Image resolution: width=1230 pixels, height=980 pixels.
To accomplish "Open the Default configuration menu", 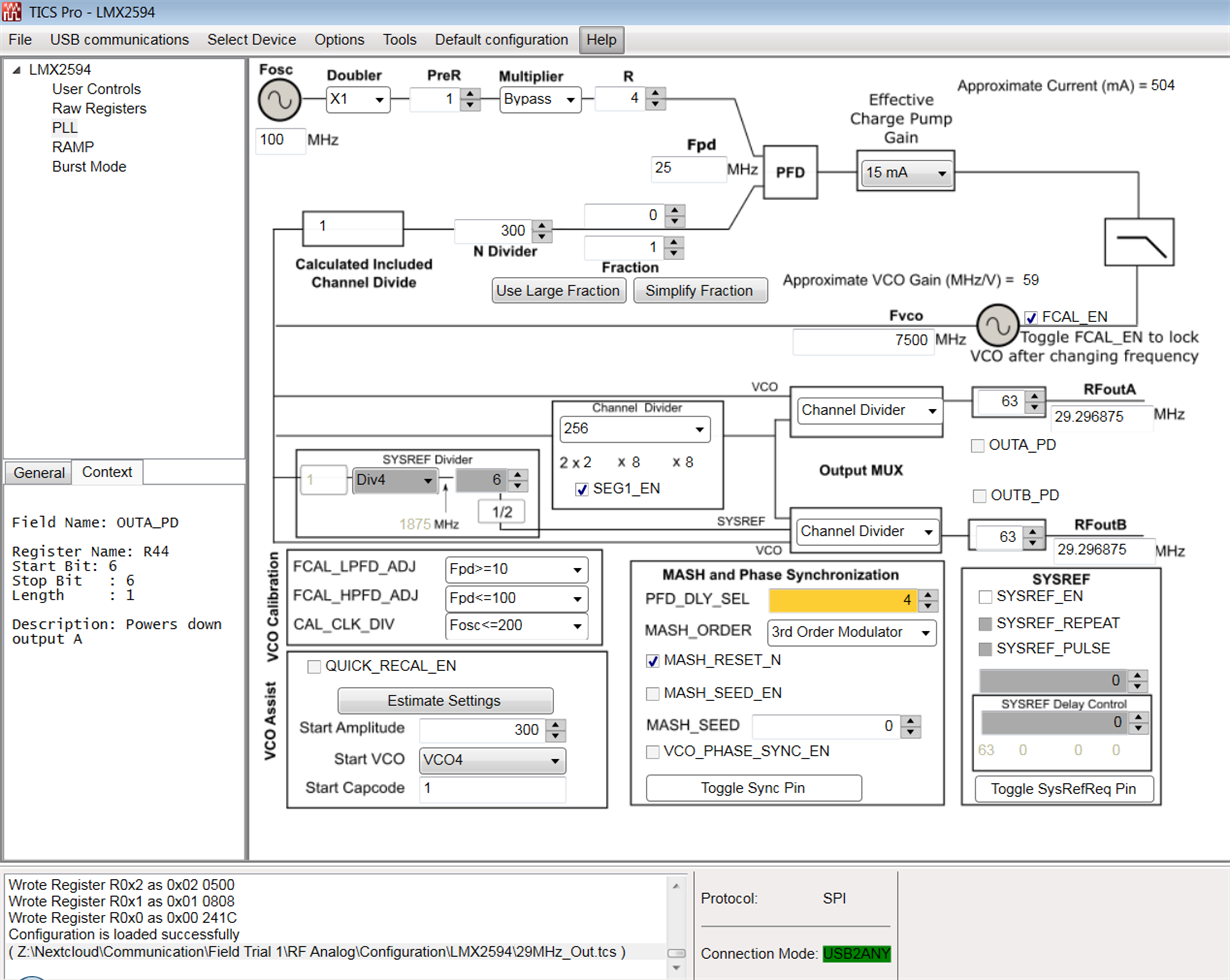I will (501, 40).
